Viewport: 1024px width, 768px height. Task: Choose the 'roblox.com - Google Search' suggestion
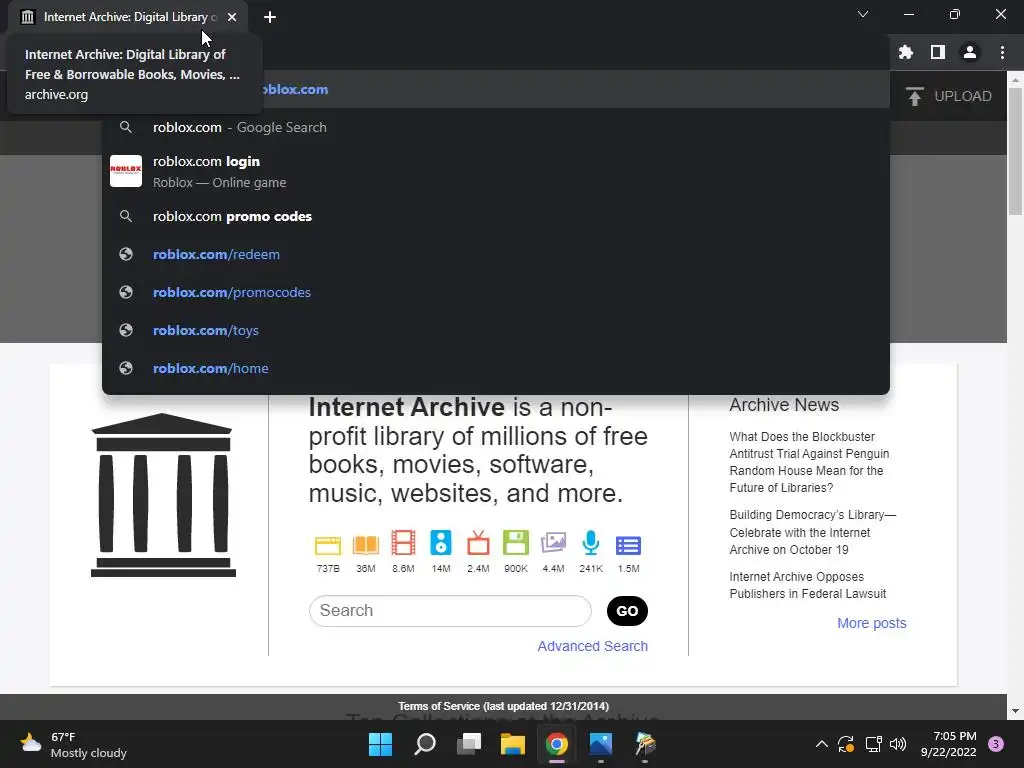pos(496,127)
